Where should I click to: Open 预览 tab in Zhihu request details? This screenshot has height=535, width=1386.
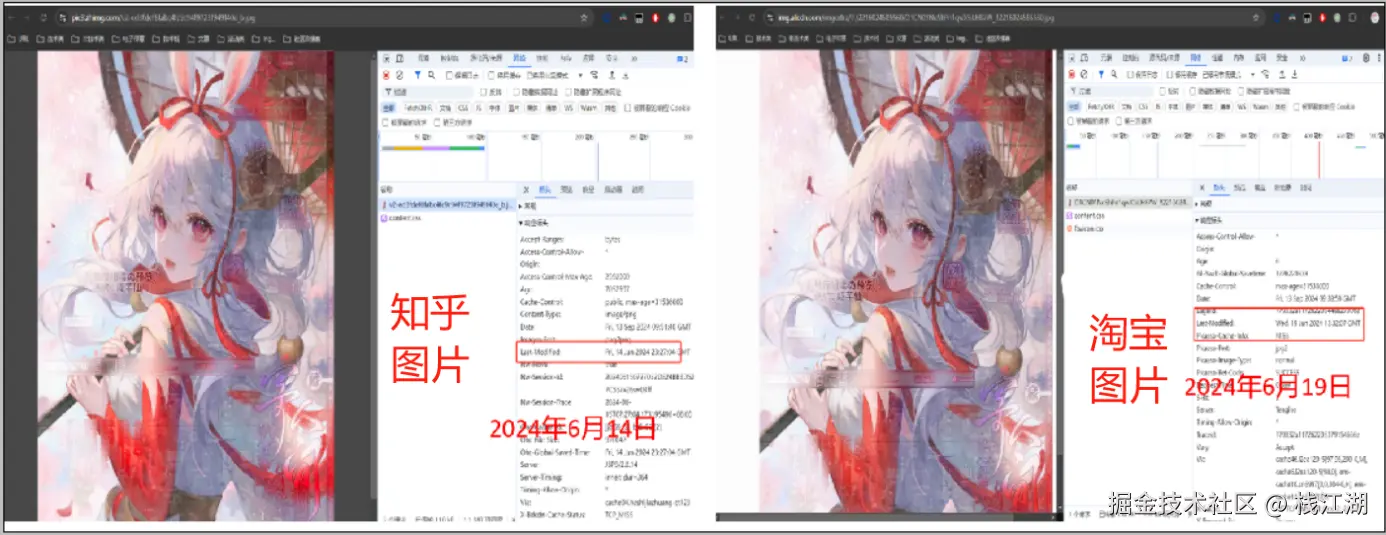566,190
